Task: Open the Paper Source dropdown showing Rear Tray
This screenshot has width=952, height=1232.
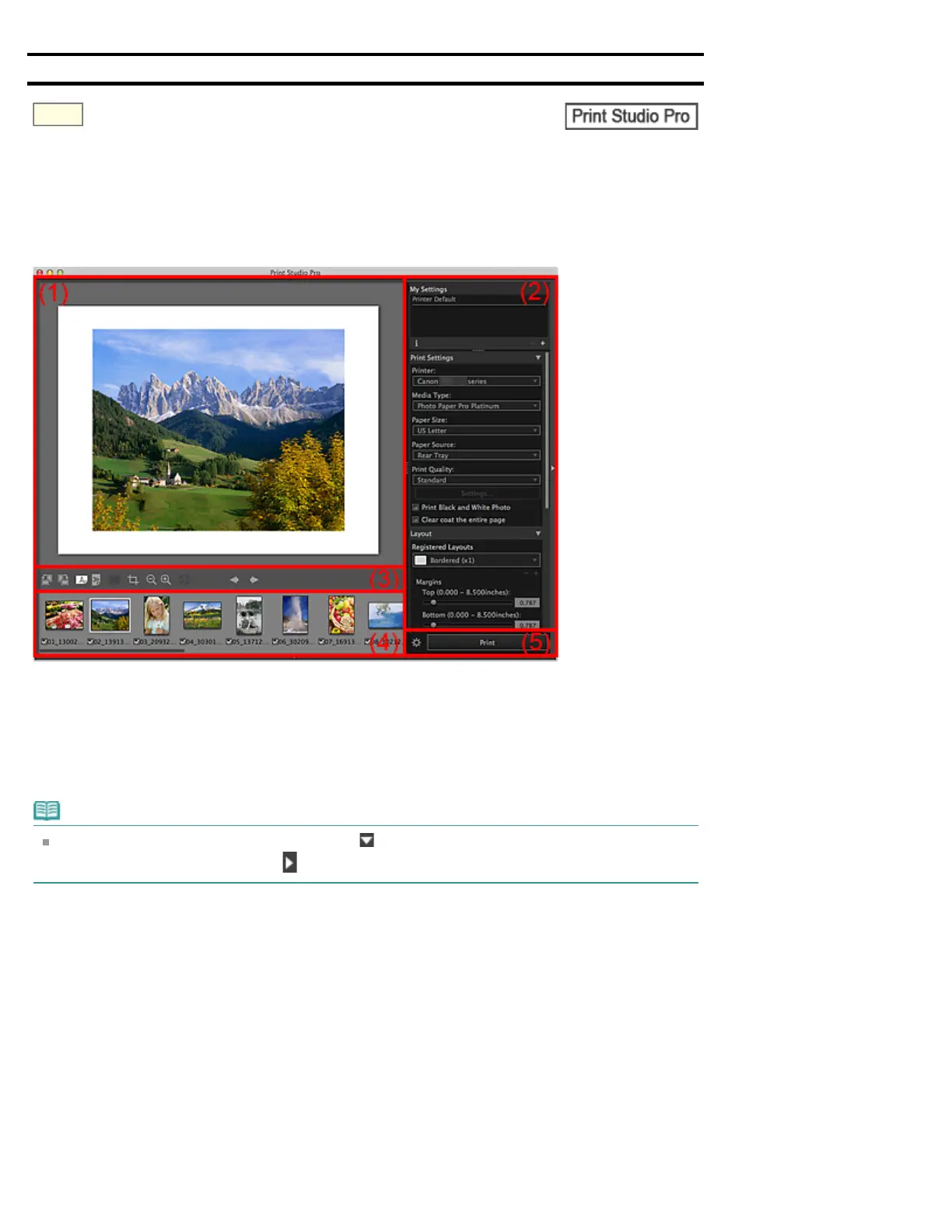Action: [476, 455]
